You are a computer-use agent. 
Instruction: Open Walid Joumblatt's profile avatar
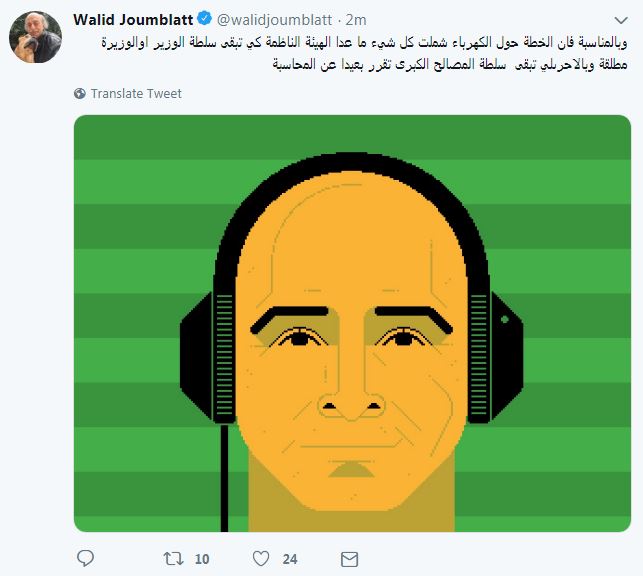click(36, 37)
